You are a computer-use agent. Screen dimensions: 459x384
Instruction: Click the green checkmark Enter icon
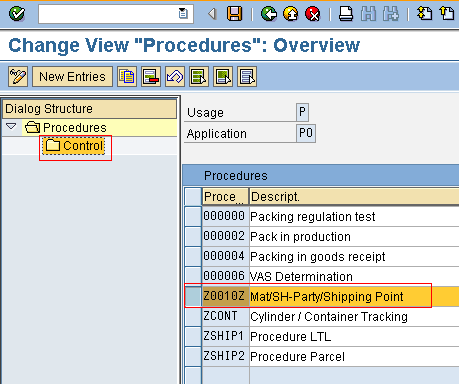[17, 14]
